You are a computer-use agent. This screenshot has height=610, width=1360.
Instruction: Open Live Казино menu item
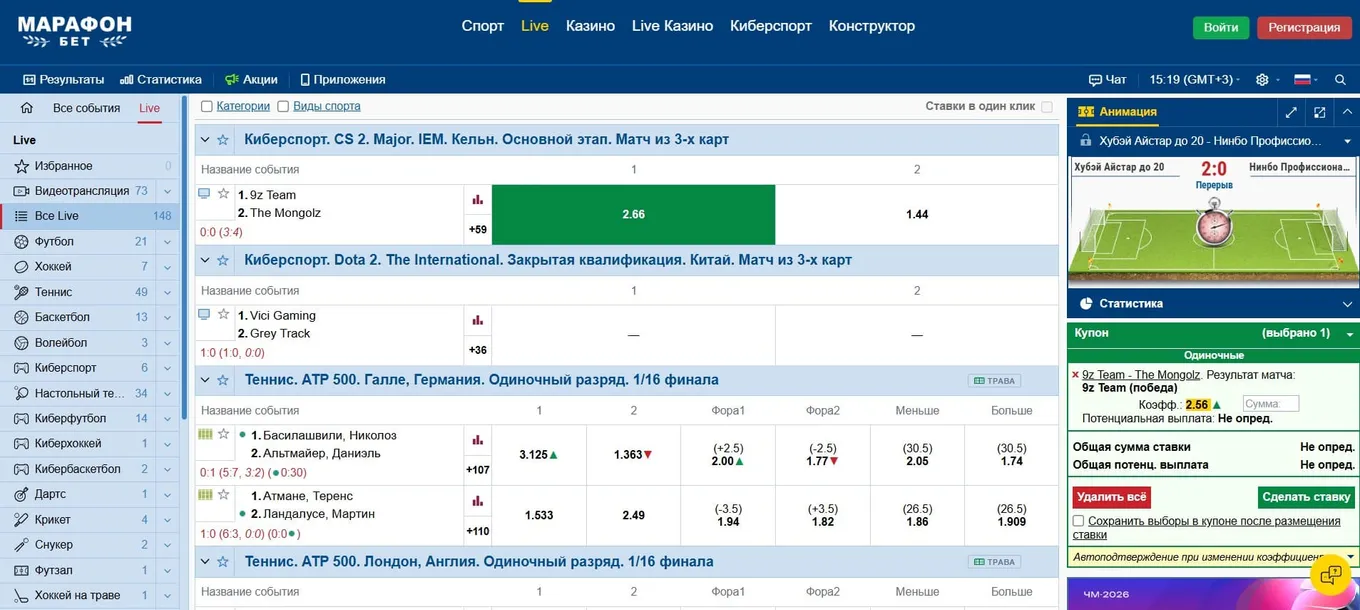(x=672, y=26)
